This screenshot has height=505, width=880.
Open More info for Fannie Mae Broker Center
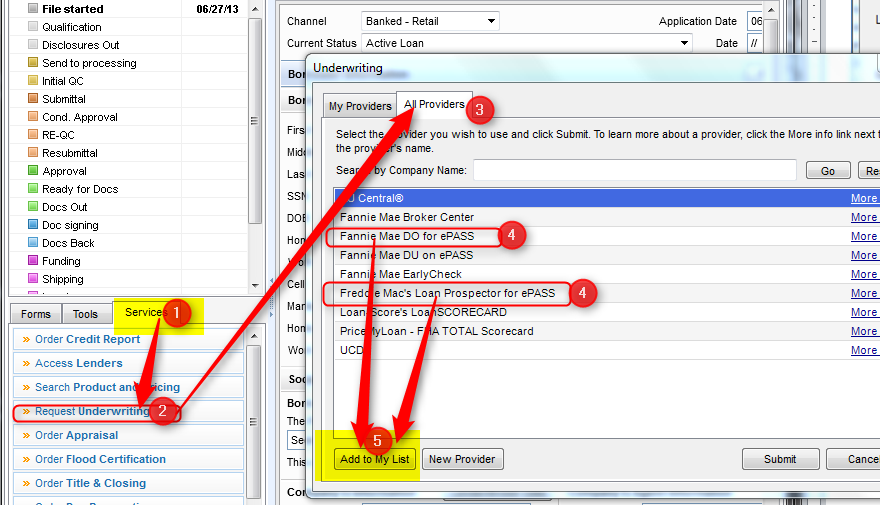(x=864, y=217)
